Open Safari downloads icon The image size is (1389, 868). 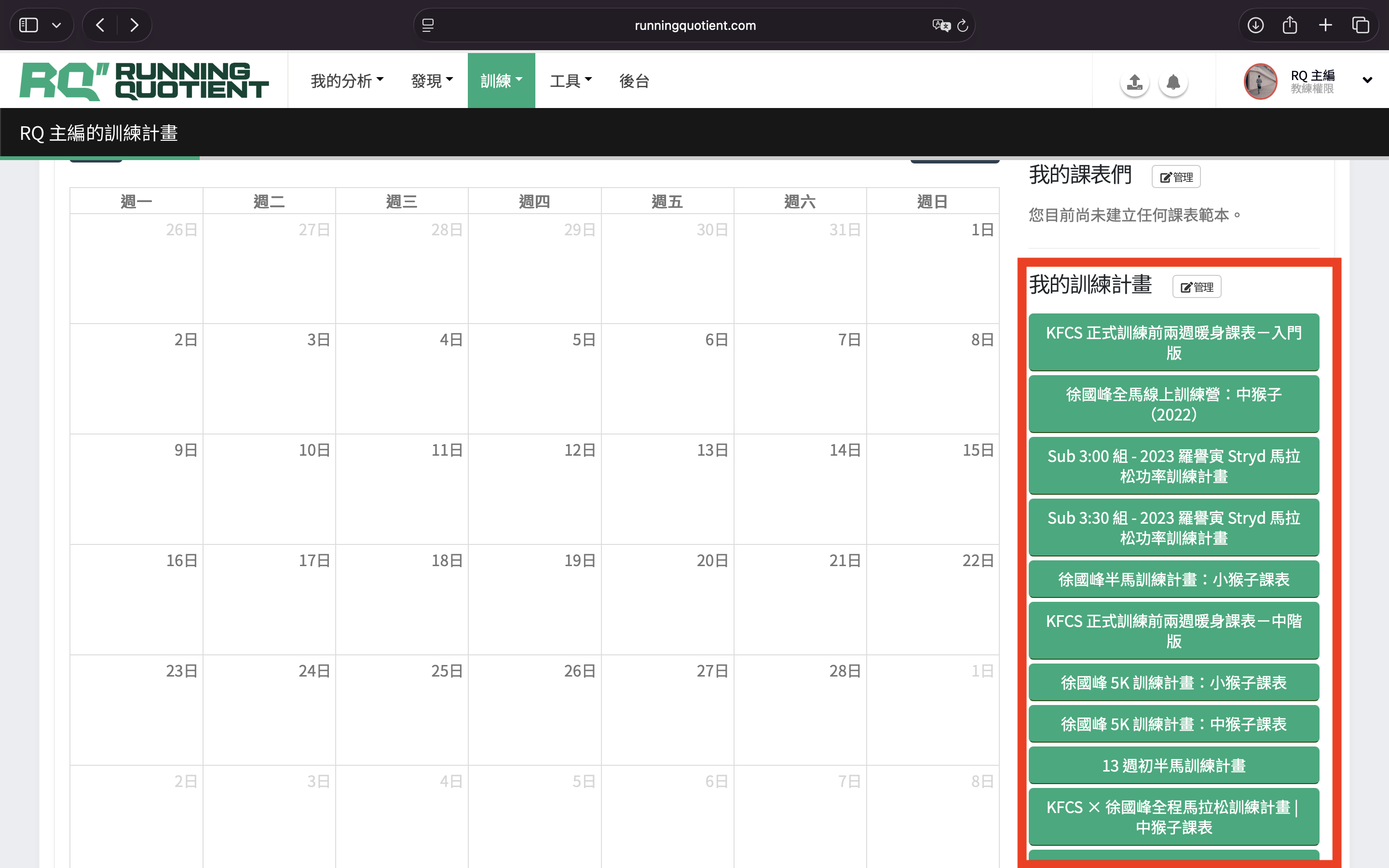(x=1255, y=25)
